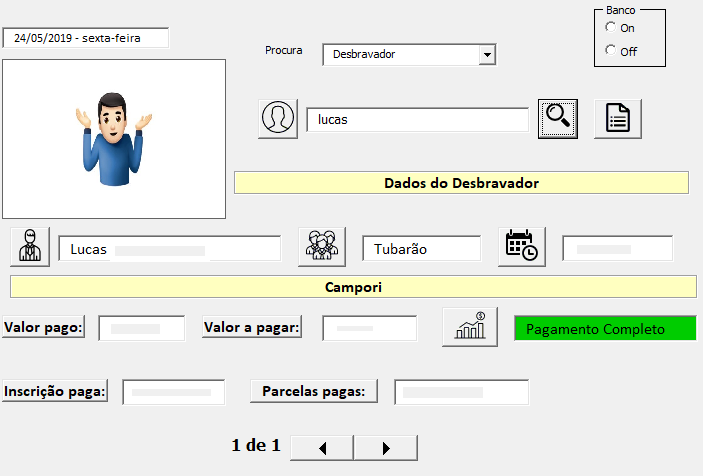Open the document list report icon
Screen dimensions: 703x476
tap(618, 119)
